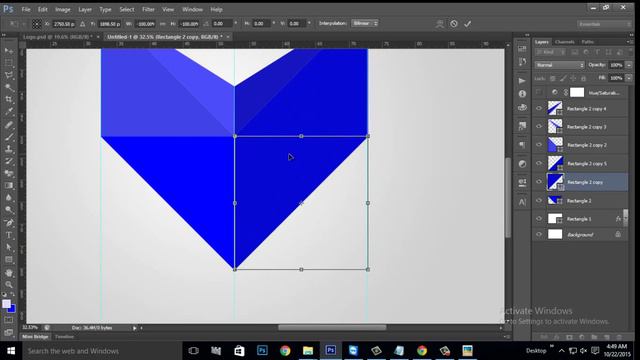
Task: Select the Zoom tool
Action: 9,284
